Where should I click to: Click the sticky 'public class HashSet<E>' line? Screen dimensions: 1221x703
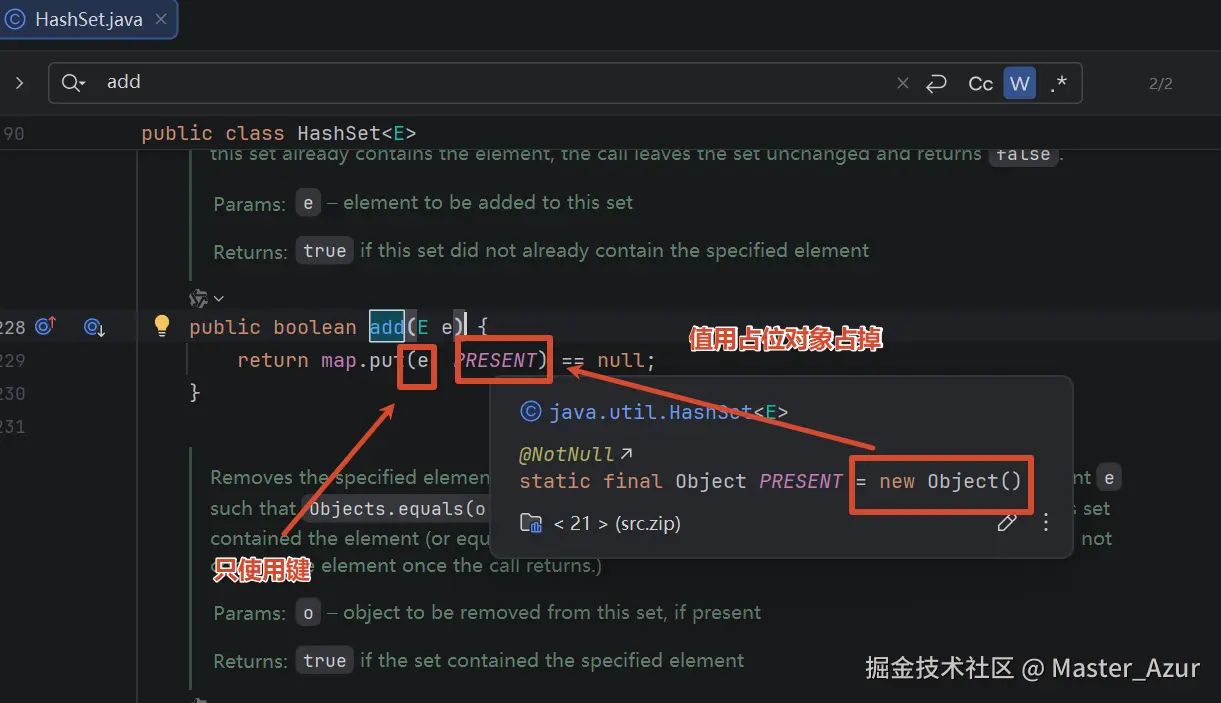click(x=279, y=133)
